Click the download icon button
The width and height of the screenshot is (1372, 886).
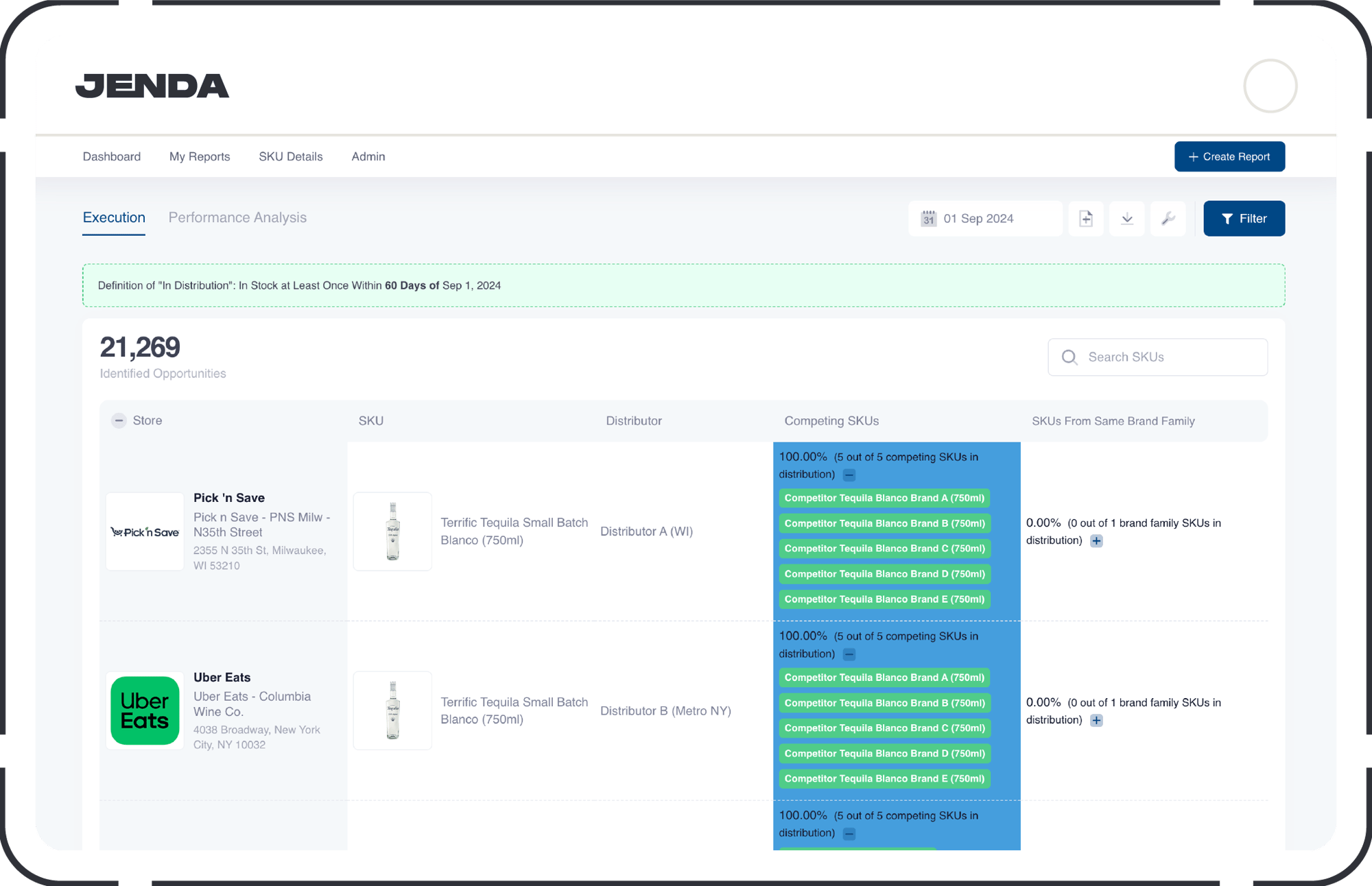pyautogui.click(x=1127, y=218)
